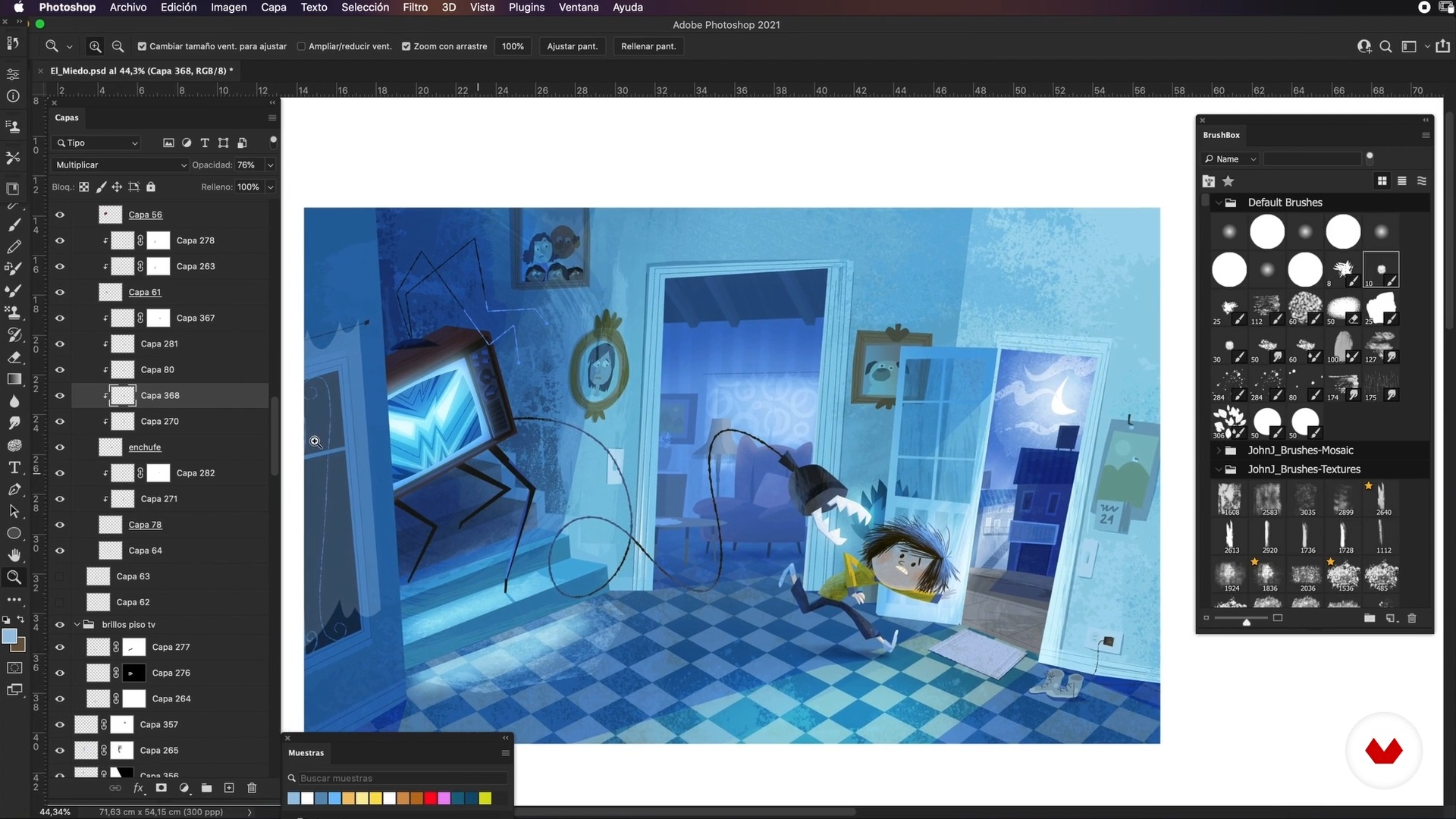Collapse the Default Brushes folder
This screenshot has height=819, width=1456.
pos(1219,202)
